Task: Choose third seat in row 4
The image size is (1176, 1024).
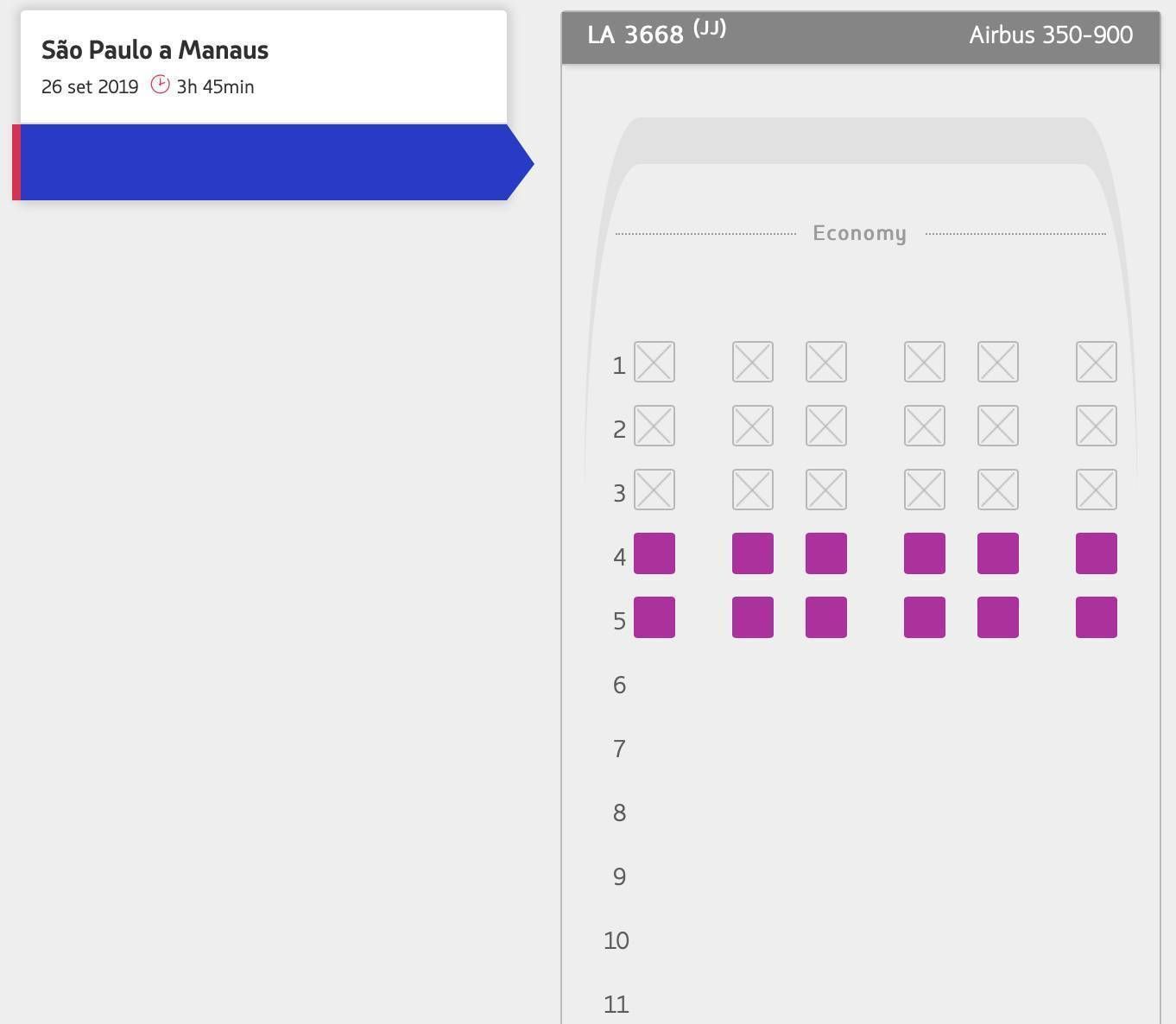Action: click(826, 553)
